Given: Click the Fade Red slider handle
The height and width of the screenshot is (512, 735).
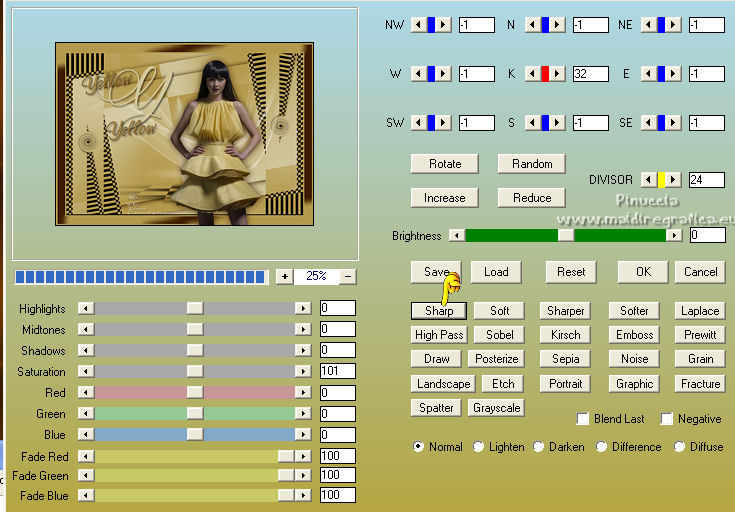Looking at the screenshot, I should (x=285, y=456).
